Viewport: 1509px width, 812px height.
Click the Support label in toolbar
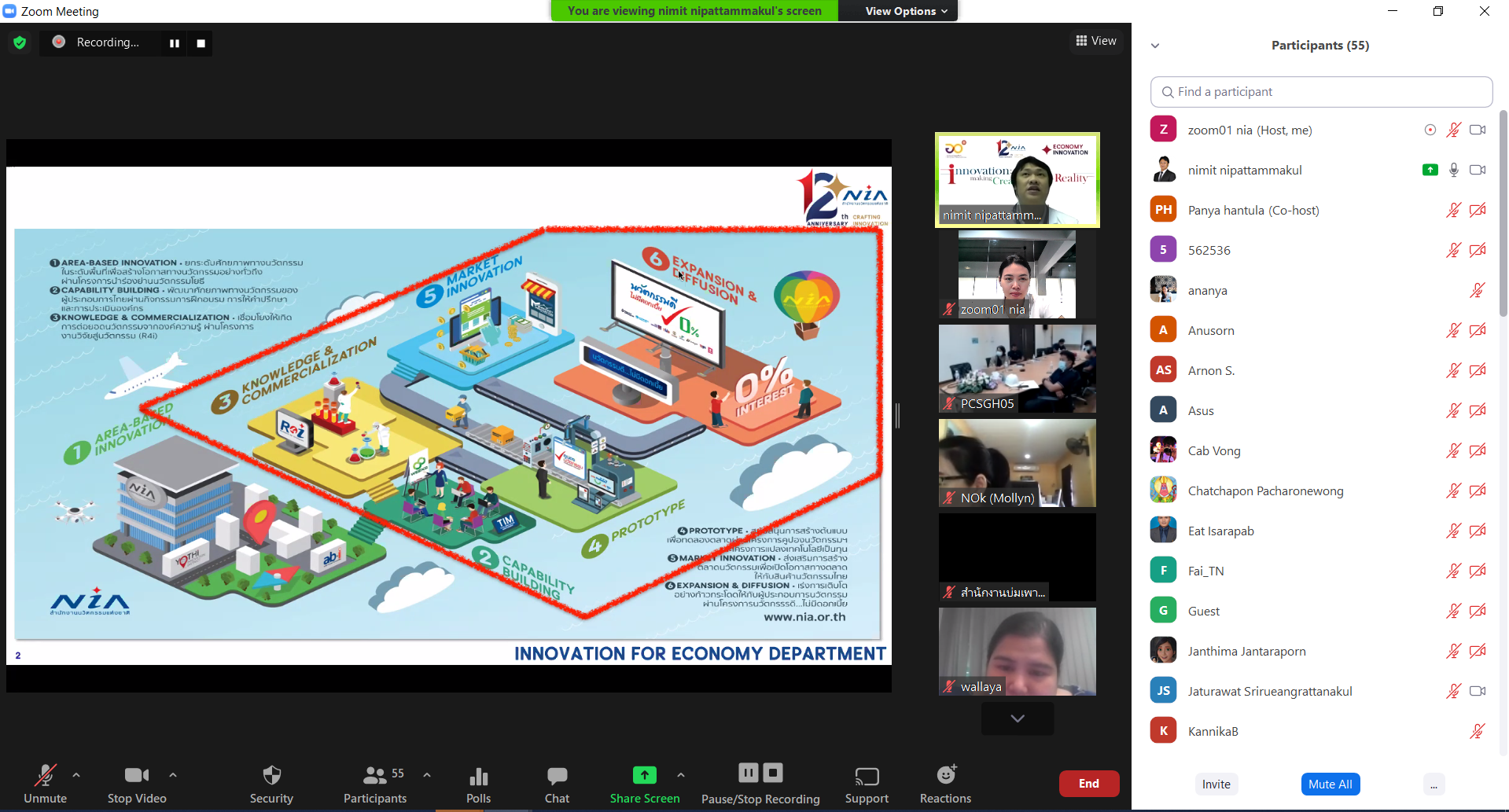867,799
